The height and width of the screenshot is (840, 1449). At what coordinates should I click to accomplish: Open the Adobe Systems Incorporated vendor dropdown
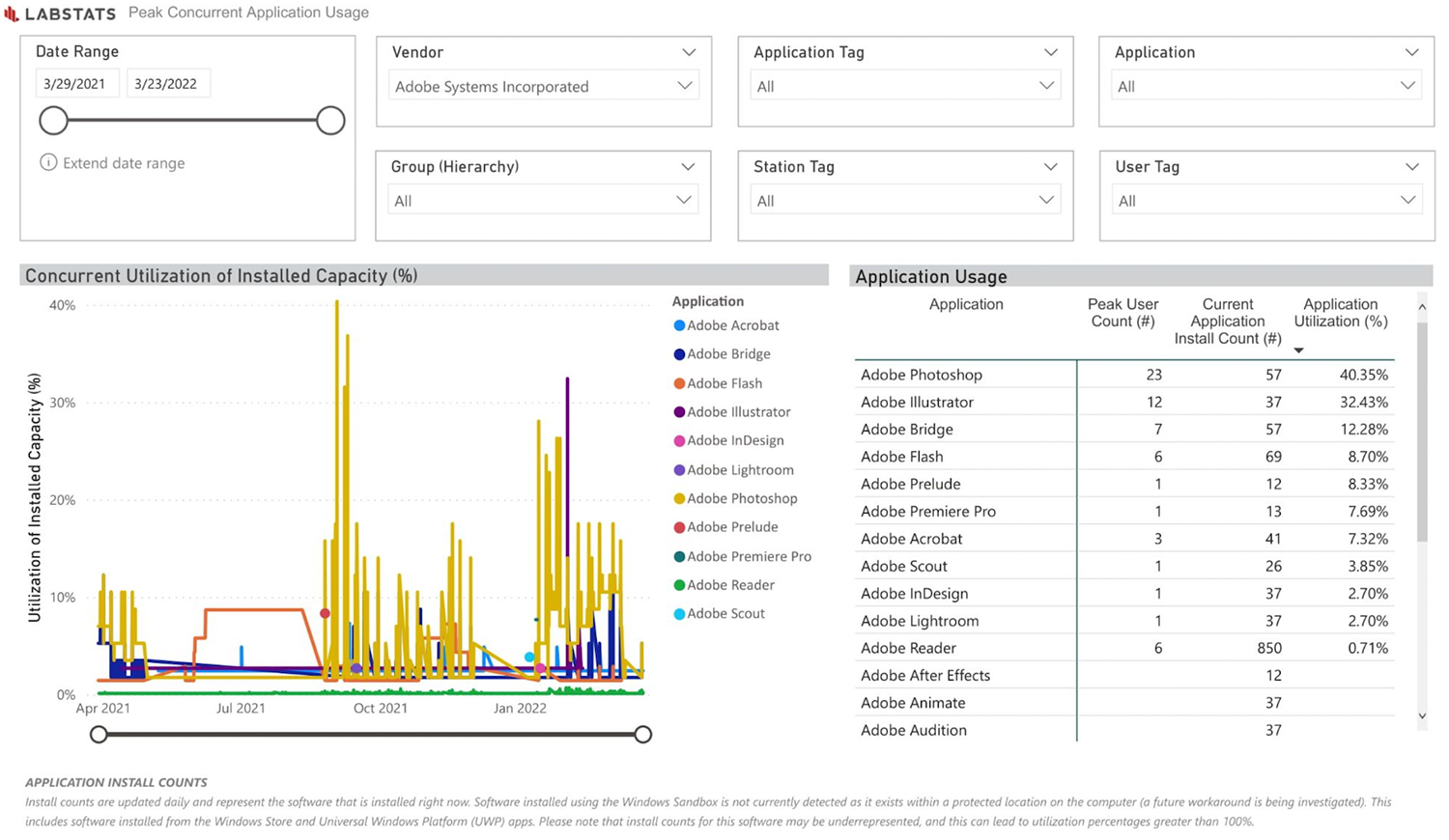pyautogui.click(x=543, y=86)
